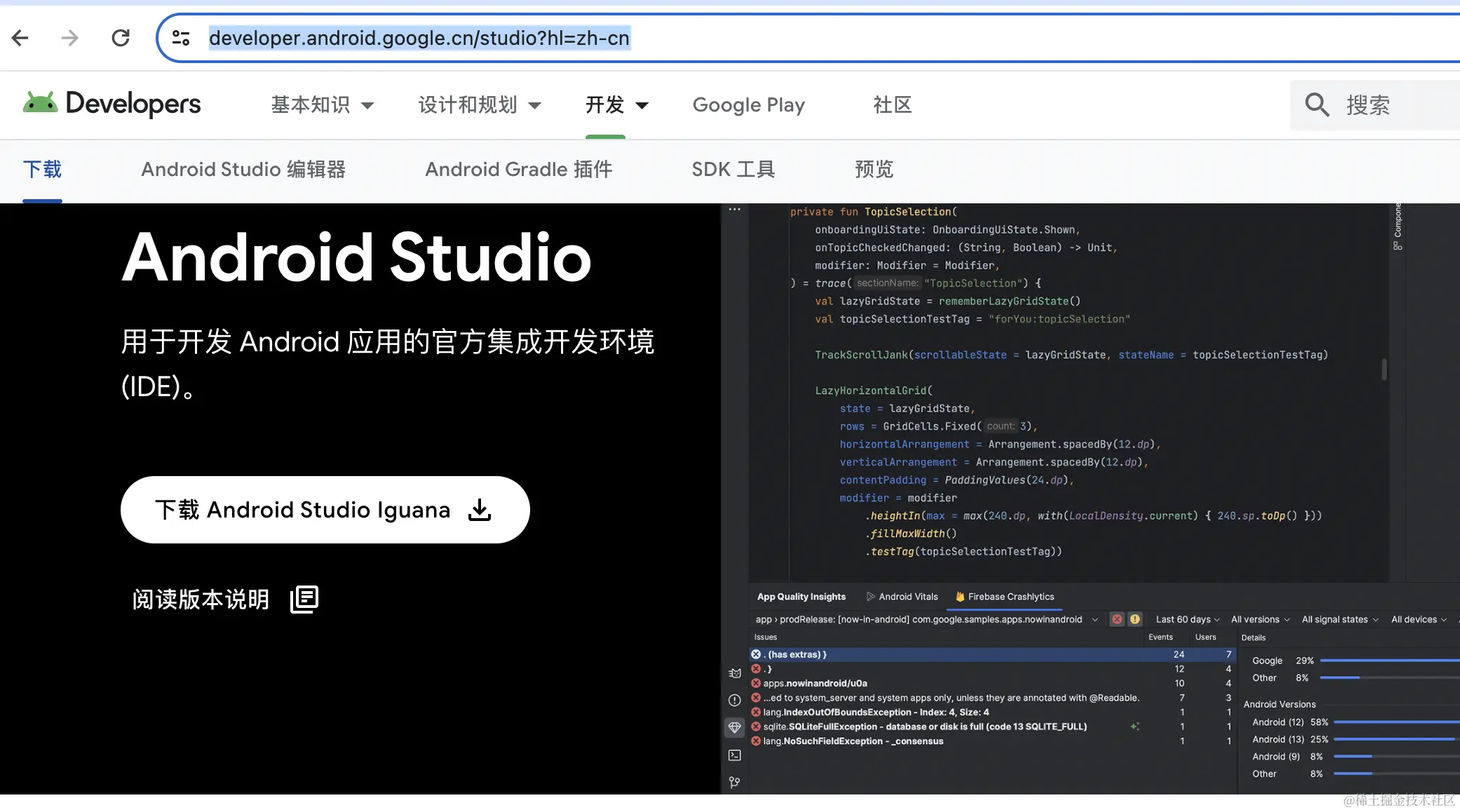Viewport: 1460px width, 812px height.
Task: Switch to Android Studio 编辑器 tab
Action: (x=243, y=170)
